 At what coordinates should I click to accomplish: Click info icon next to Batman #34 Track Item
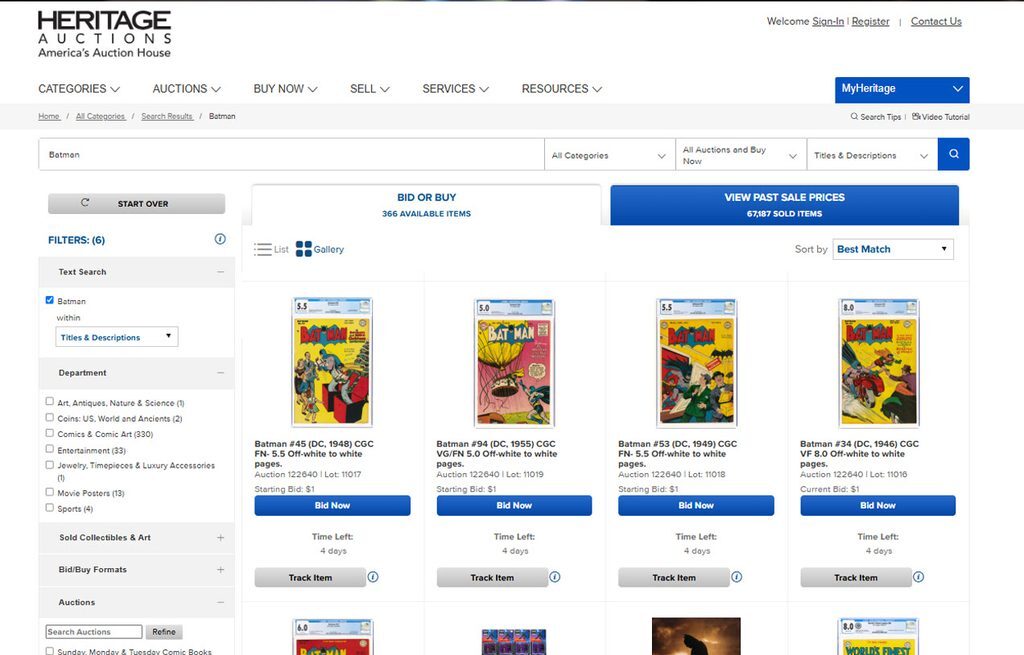point(918,577)
